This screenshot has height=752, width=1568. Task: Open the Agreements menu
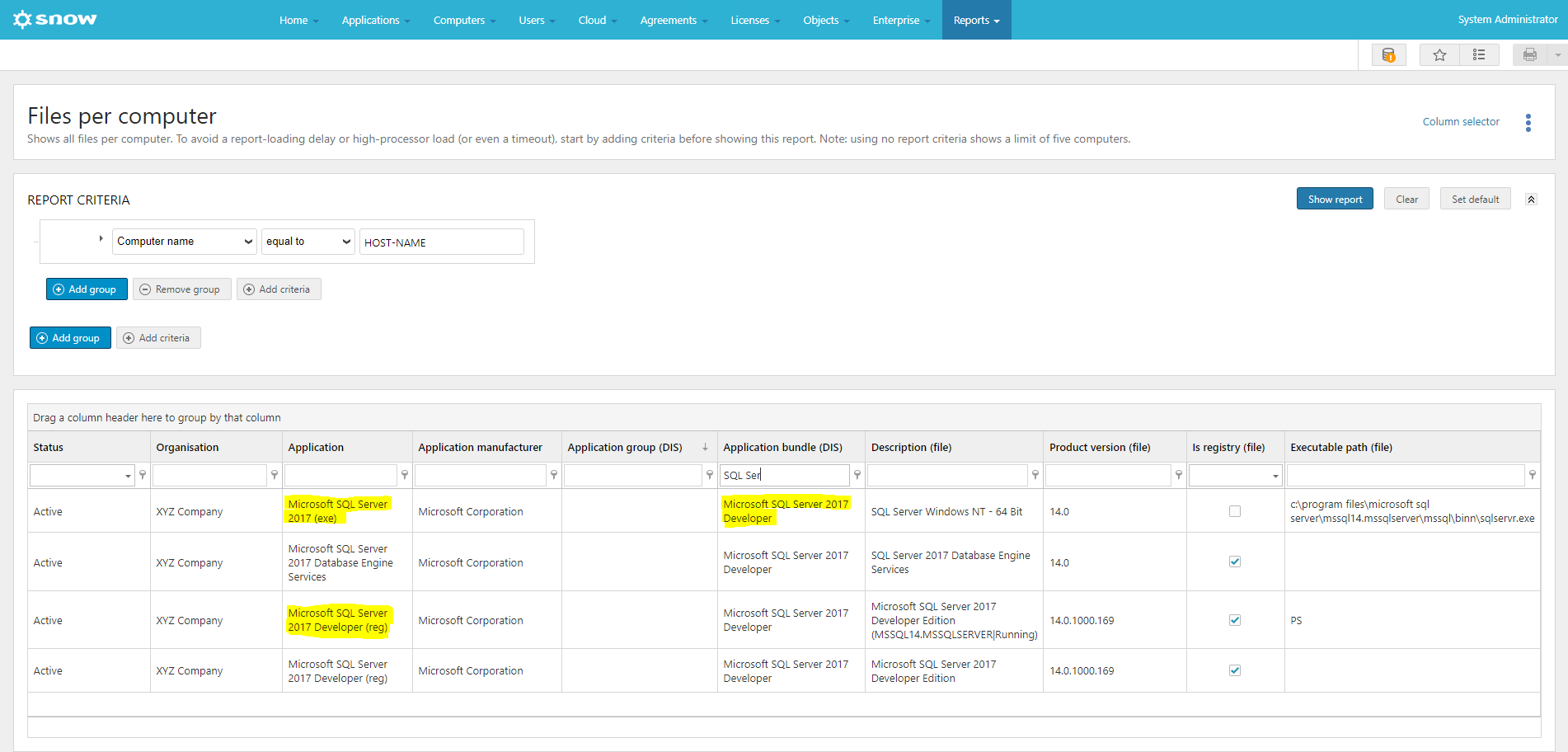point(674,20)
